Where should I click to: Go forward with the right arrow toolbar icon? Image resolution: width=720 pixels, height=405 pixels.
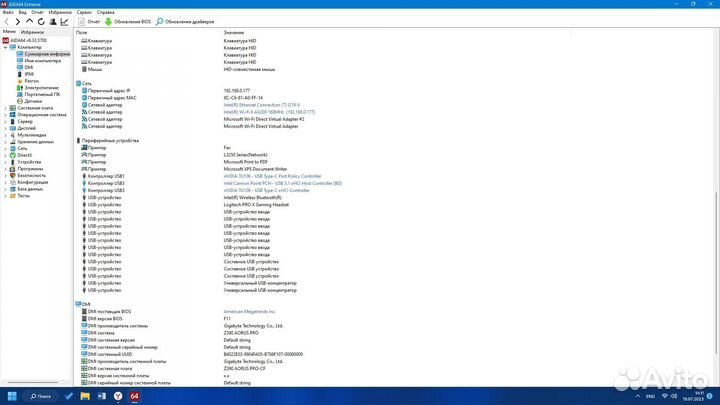pyautogui.click(x=18, y=22)
